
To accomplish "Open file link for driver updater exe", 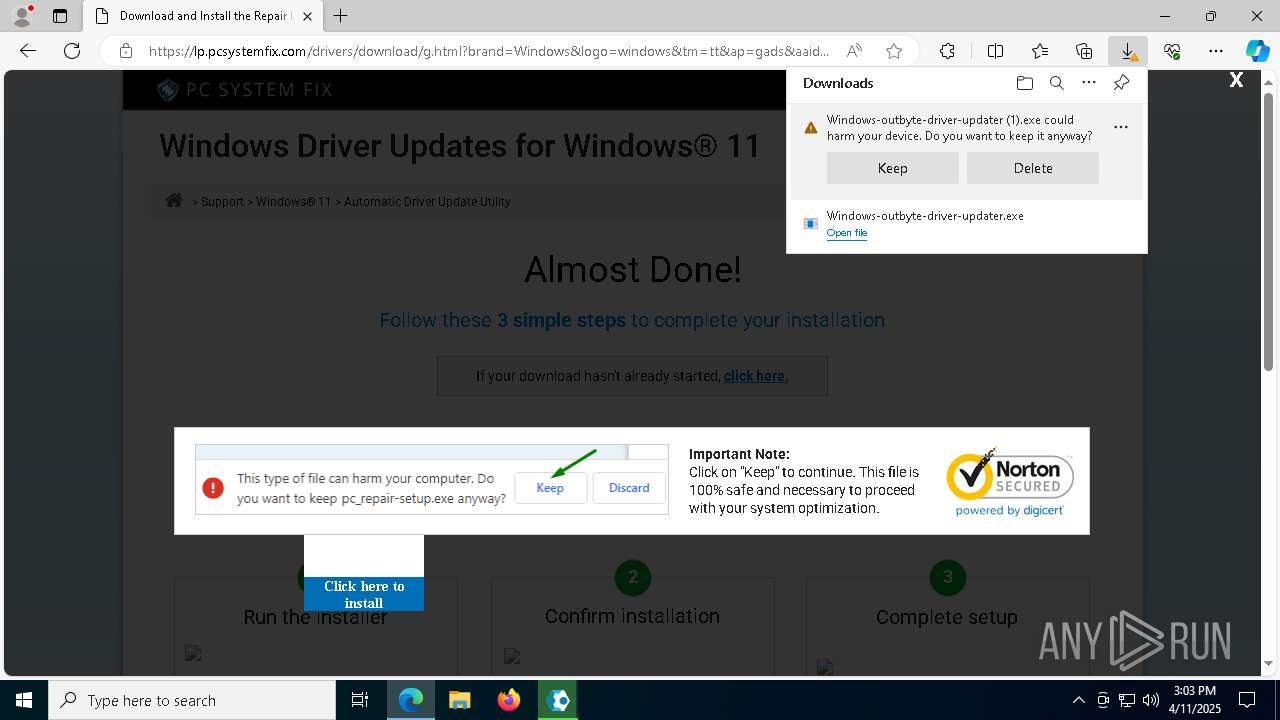I will 847,233.
